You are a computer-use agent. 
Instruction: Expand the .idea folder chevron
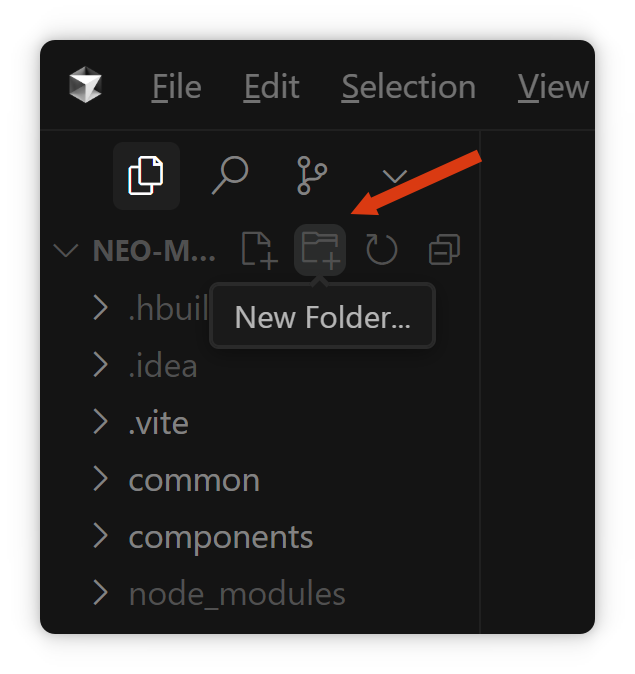point(101,365)
